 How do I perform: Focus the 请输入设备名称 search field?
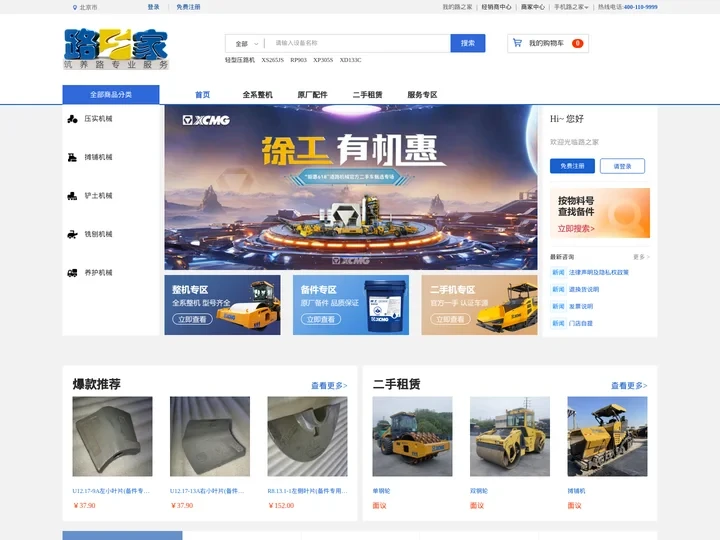click(358, 43)
